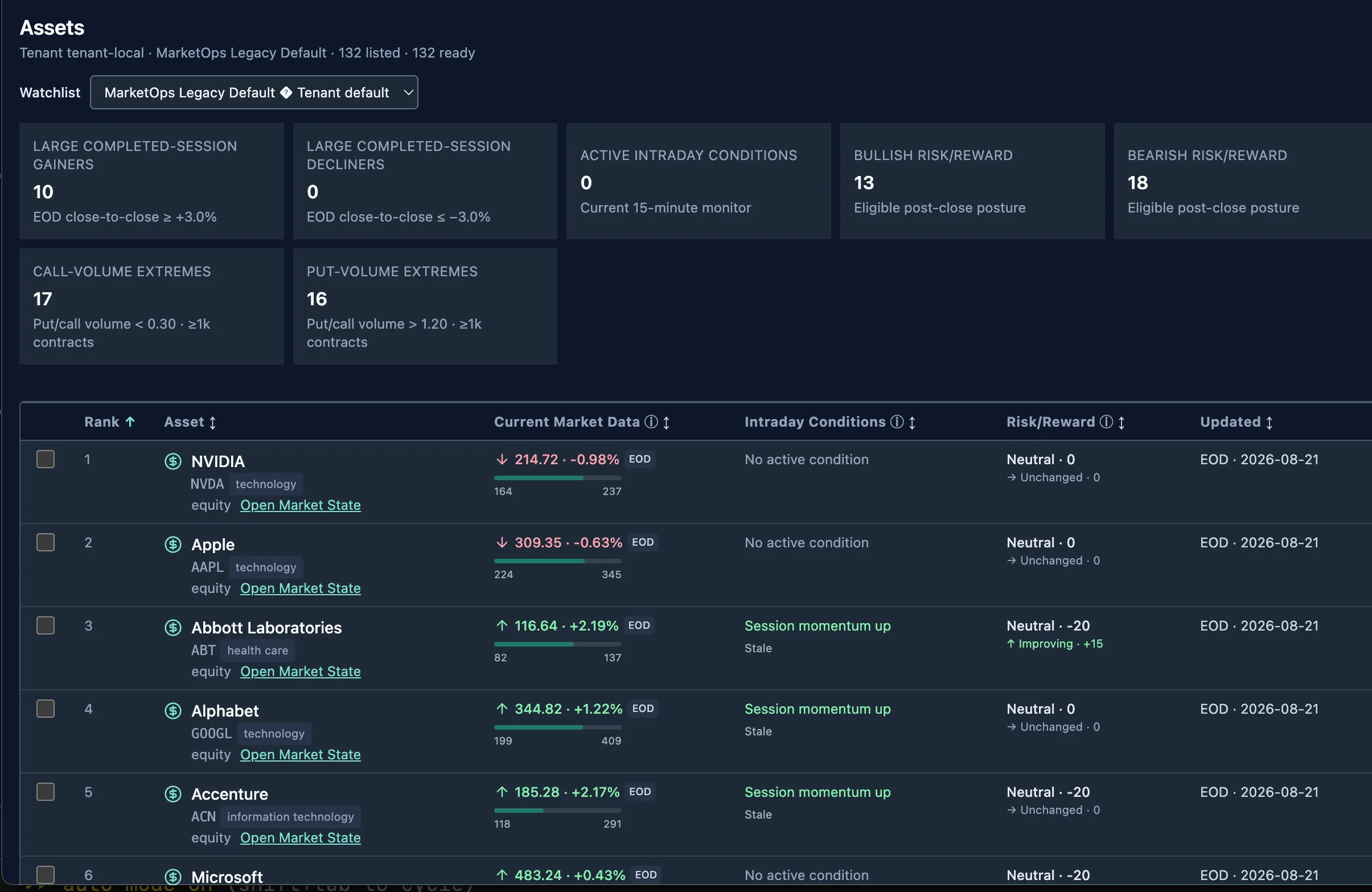Click Alphabet's green up arrow indicator
This screenshot has width=1372, height=892.
pyautogui.click(x=502, y=709)
